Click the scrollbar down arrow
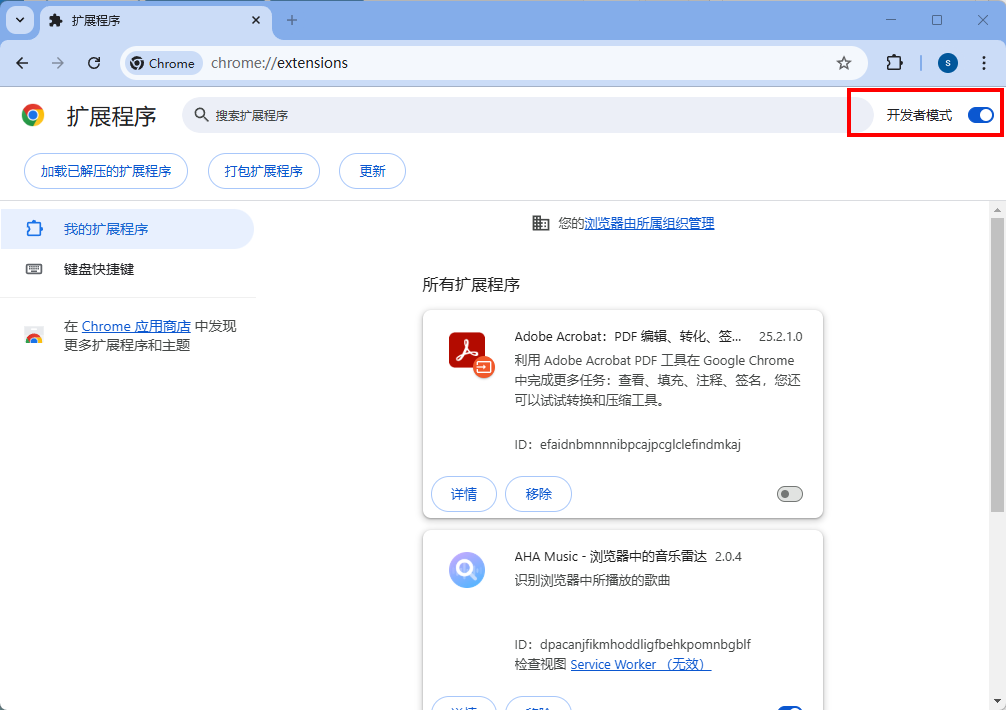The image size is (1006, 710). point(997,702)
